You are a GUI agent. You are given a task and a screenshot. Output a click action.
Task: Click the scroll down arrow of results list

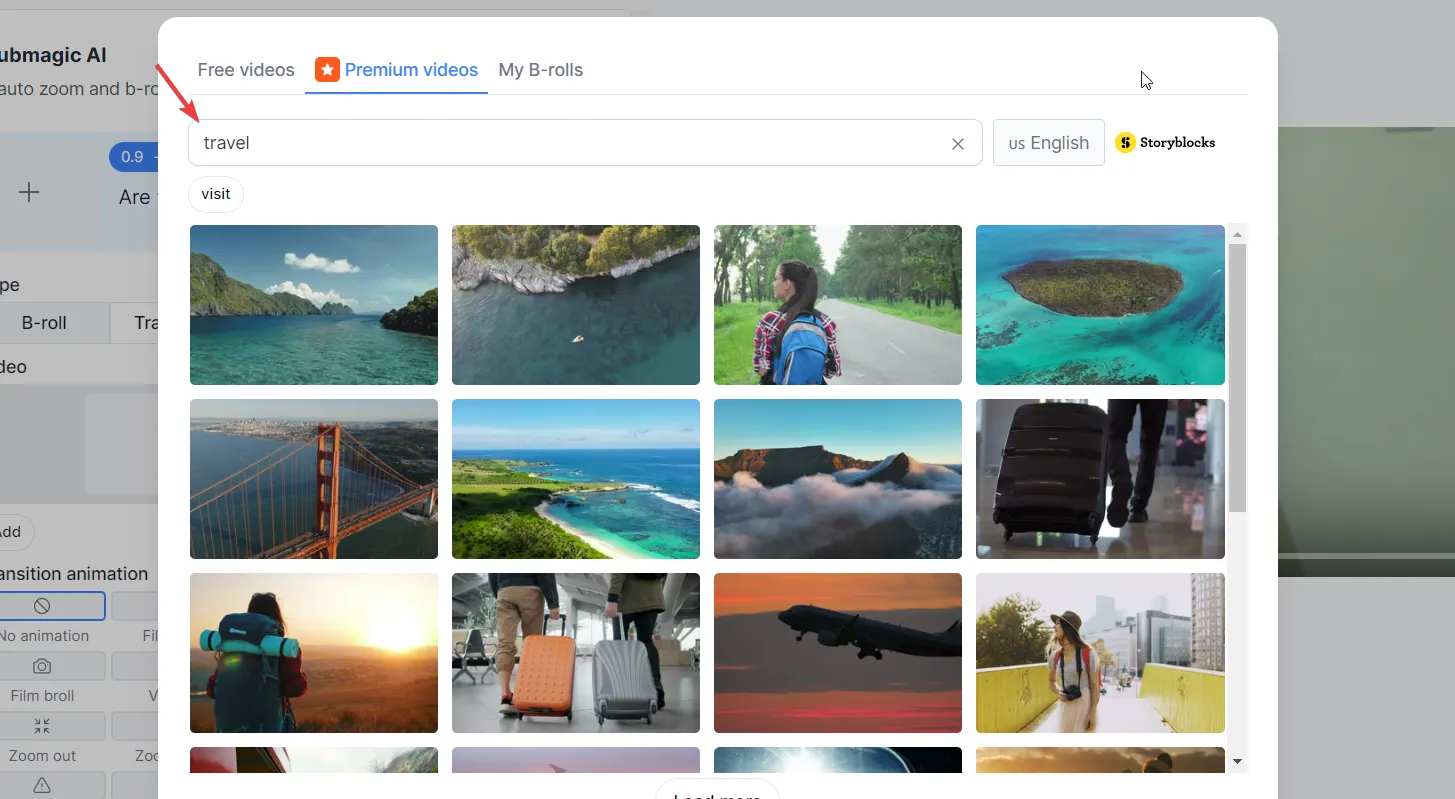click(1238, 762)
